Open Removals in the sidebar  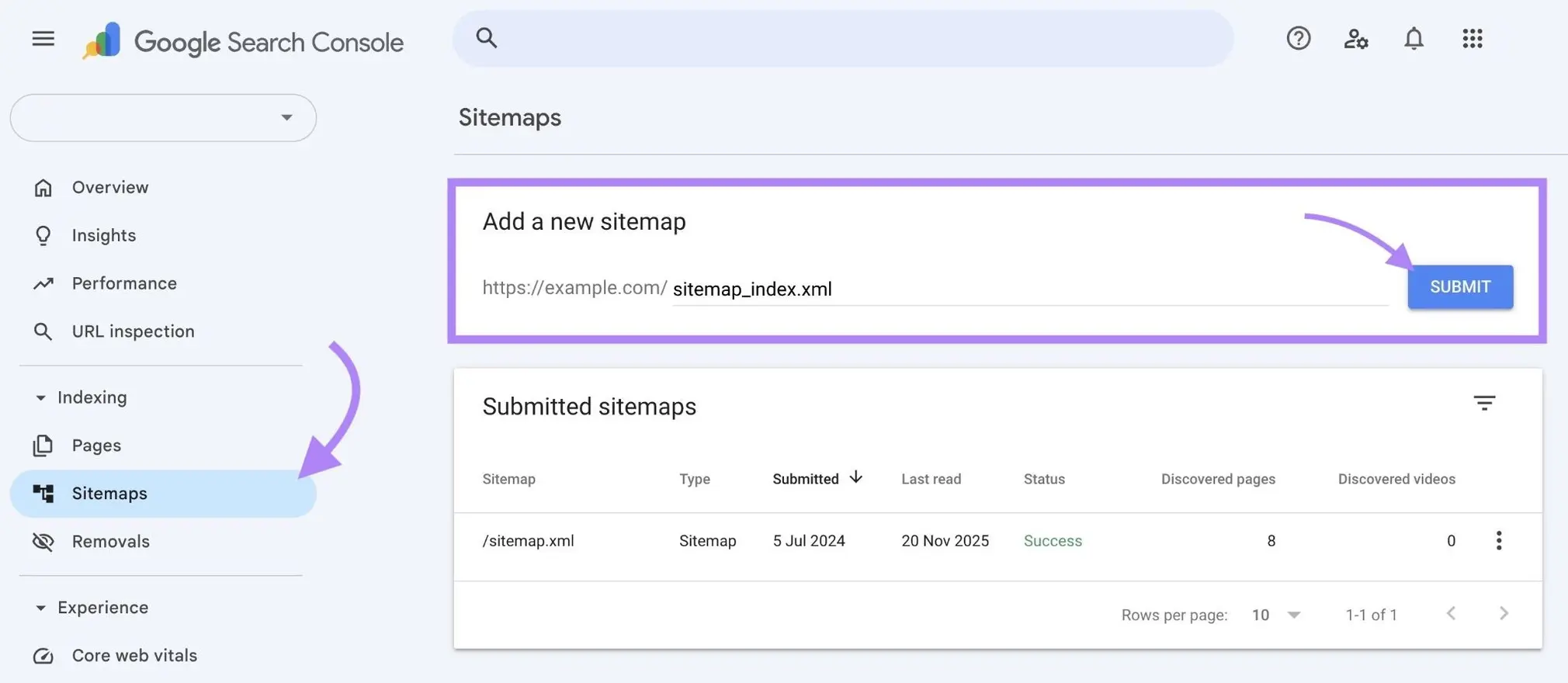[x=163, y=542]
